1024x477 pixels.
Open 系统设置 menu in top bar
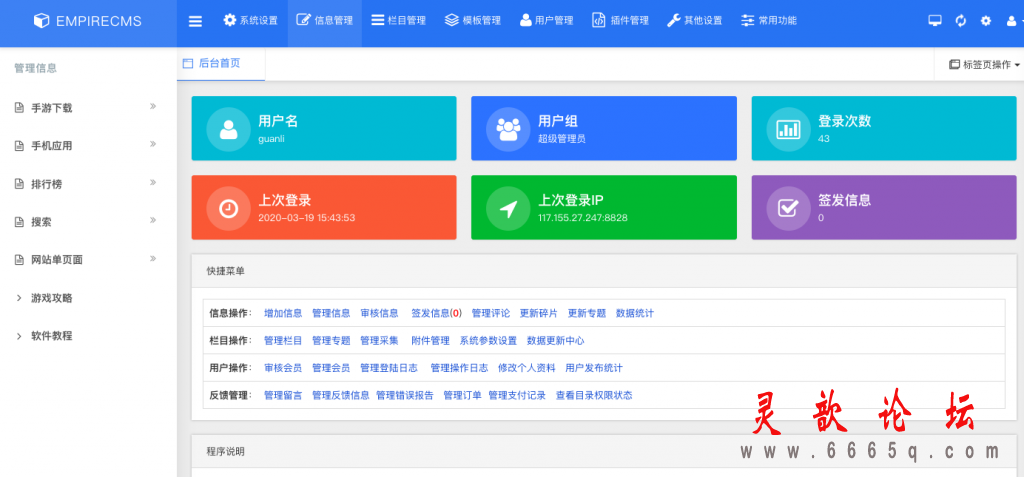pyautogui.click(x=250, y=20)
